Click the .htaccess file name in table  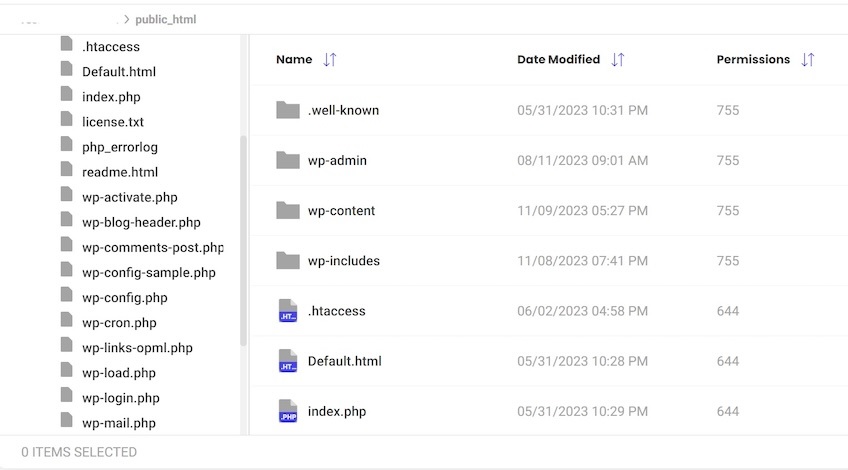tap(336, 311)
